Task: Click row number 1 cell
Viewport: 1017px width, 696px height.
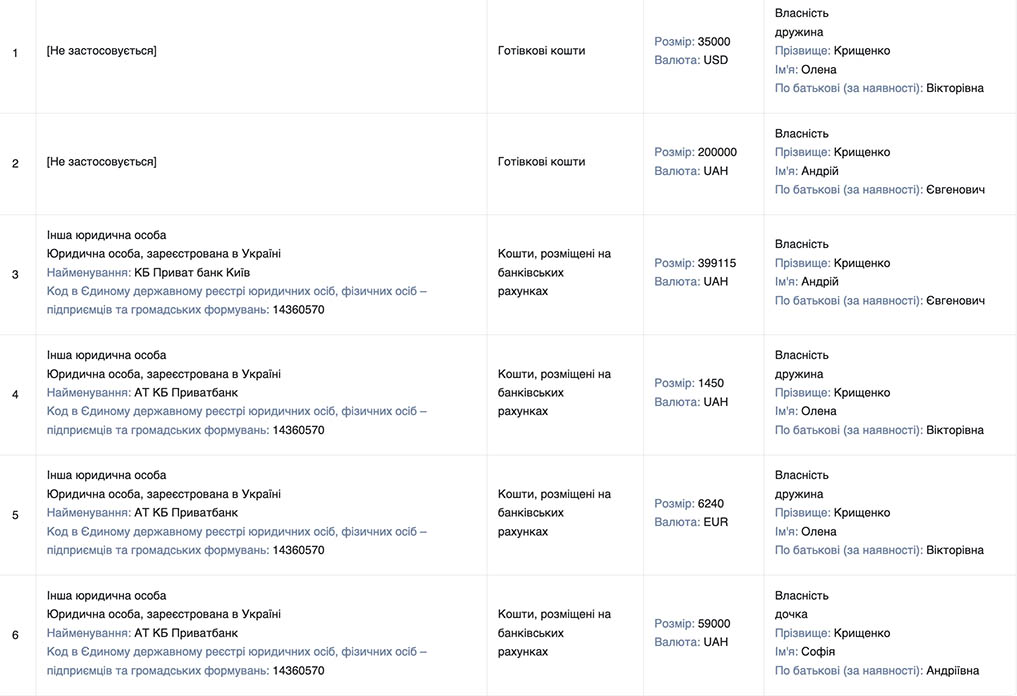Action: pos(15,52)
